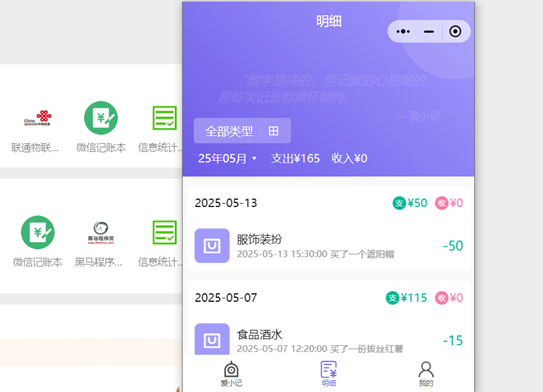Click the pink 收 badge for 2025-05-13

point(442,203)
